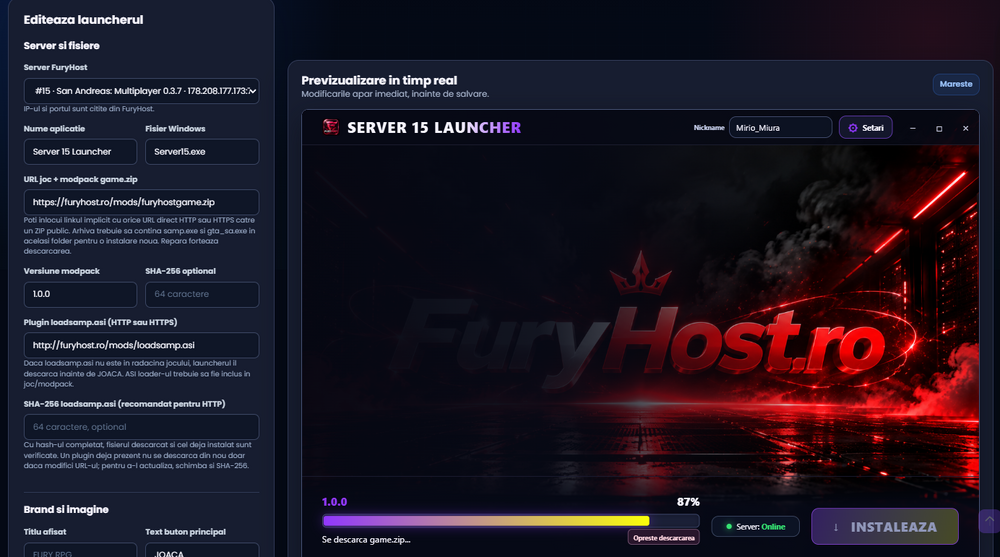Close the launcher preview window
The image size is (1000, 557).
click(x=966, y=128)
